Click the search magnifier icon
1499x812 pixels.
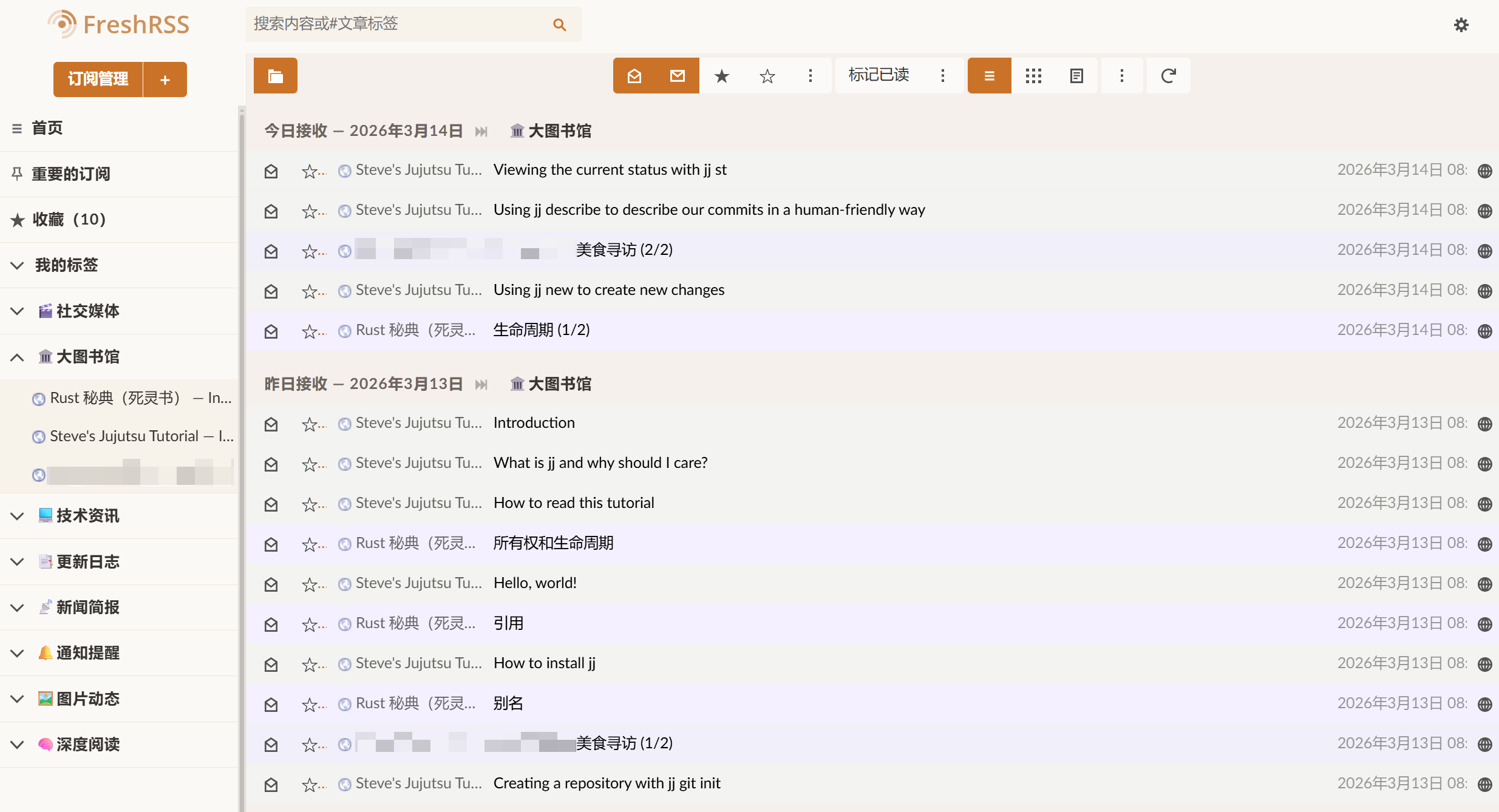pos(559,25)
